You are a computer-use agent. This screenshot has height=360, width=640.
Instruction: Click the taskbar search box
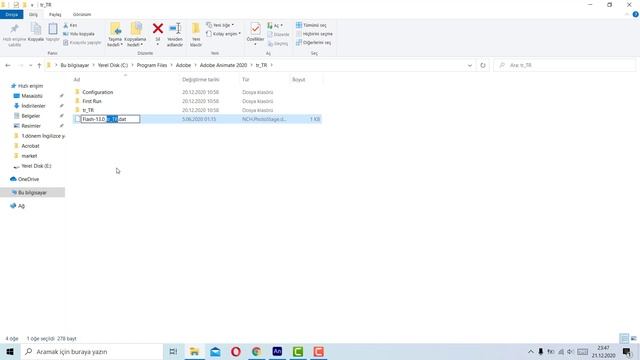92,351
